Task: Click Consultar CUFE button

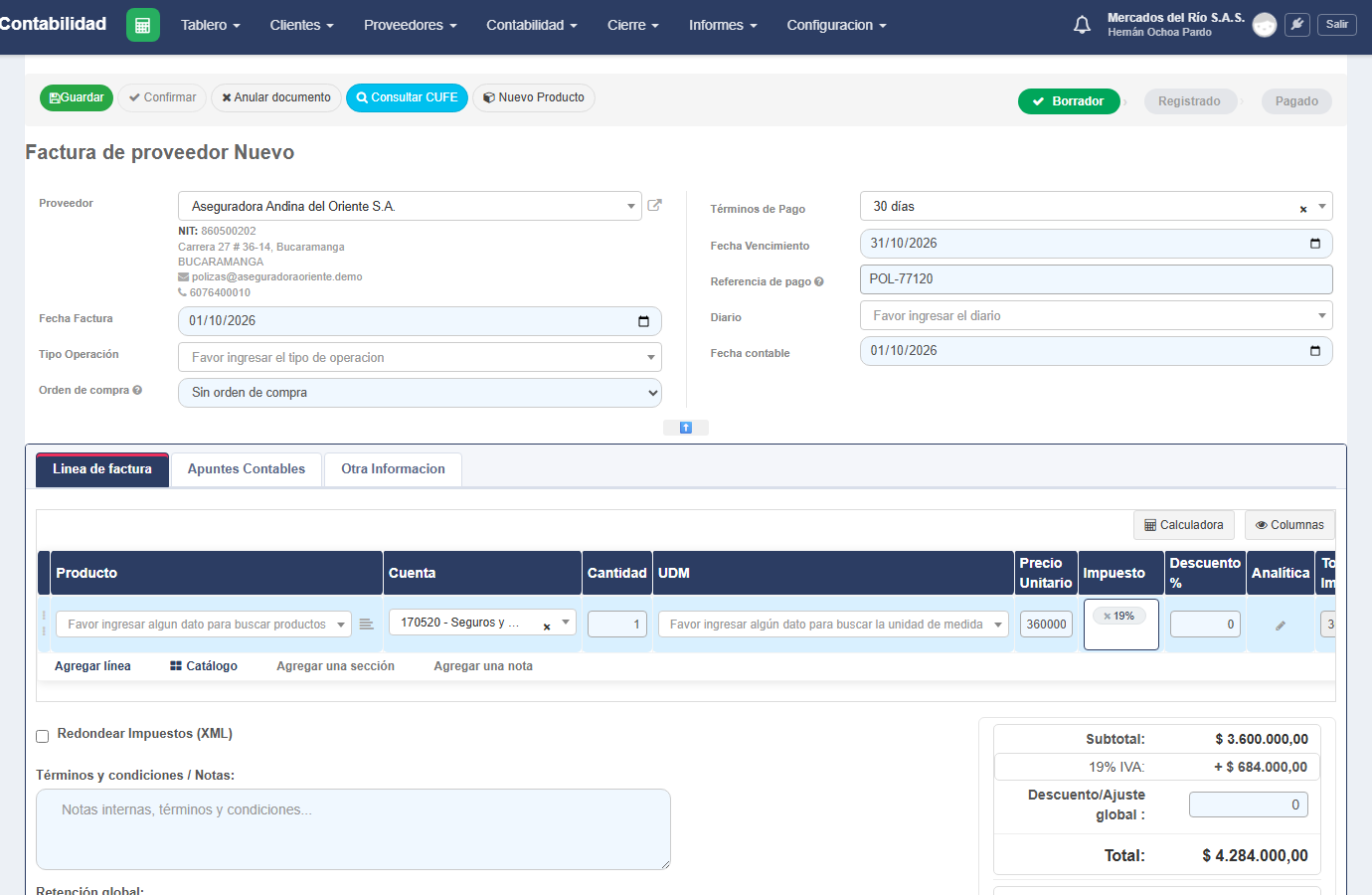Action: click(407, 97)
